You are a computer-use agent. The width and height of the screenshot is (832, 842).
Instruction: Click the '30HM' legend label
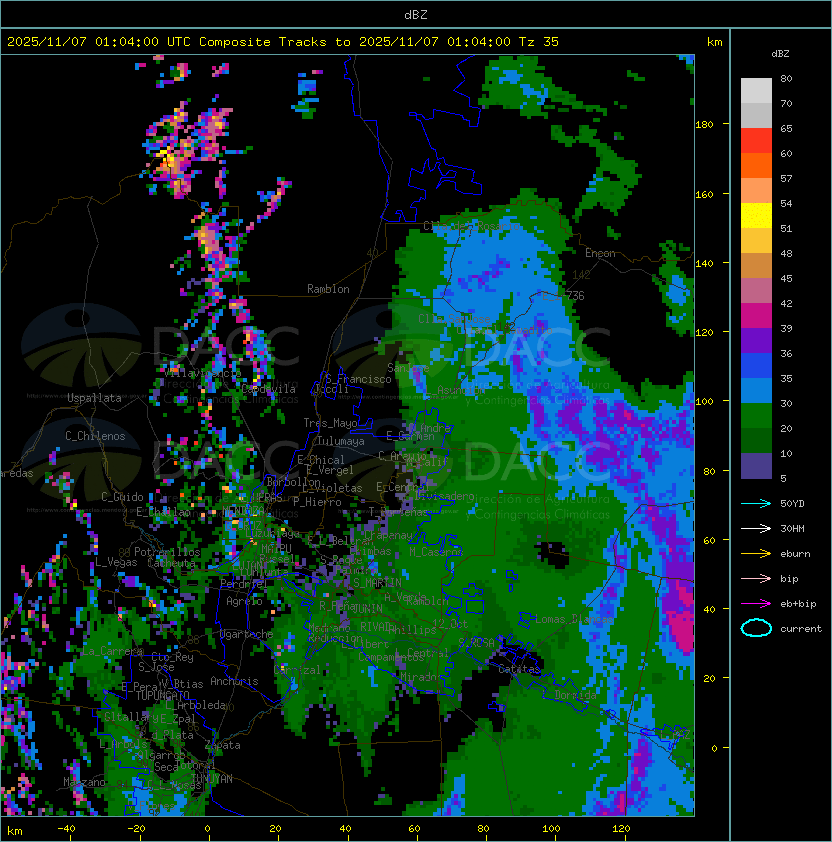(792, 528)
